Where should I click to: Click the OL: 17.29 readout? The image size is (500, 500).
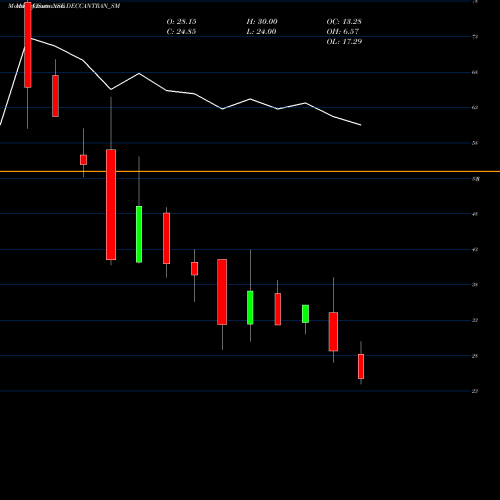tap(344, 42)
